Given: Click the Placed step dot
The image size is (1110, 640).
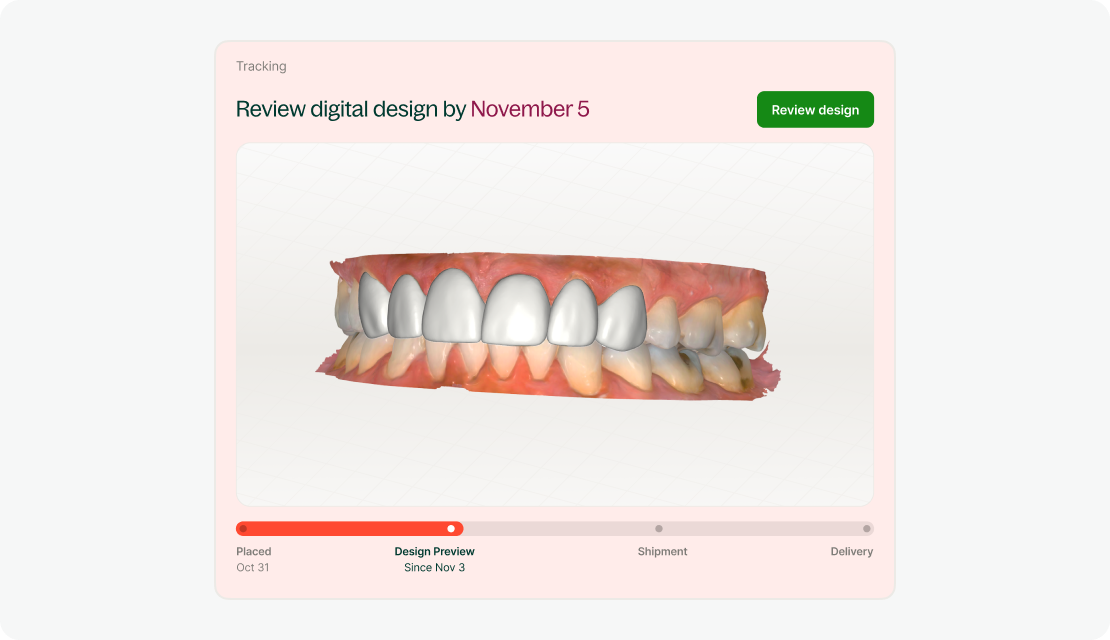Looking at the screenshot, I should (244, 529).
